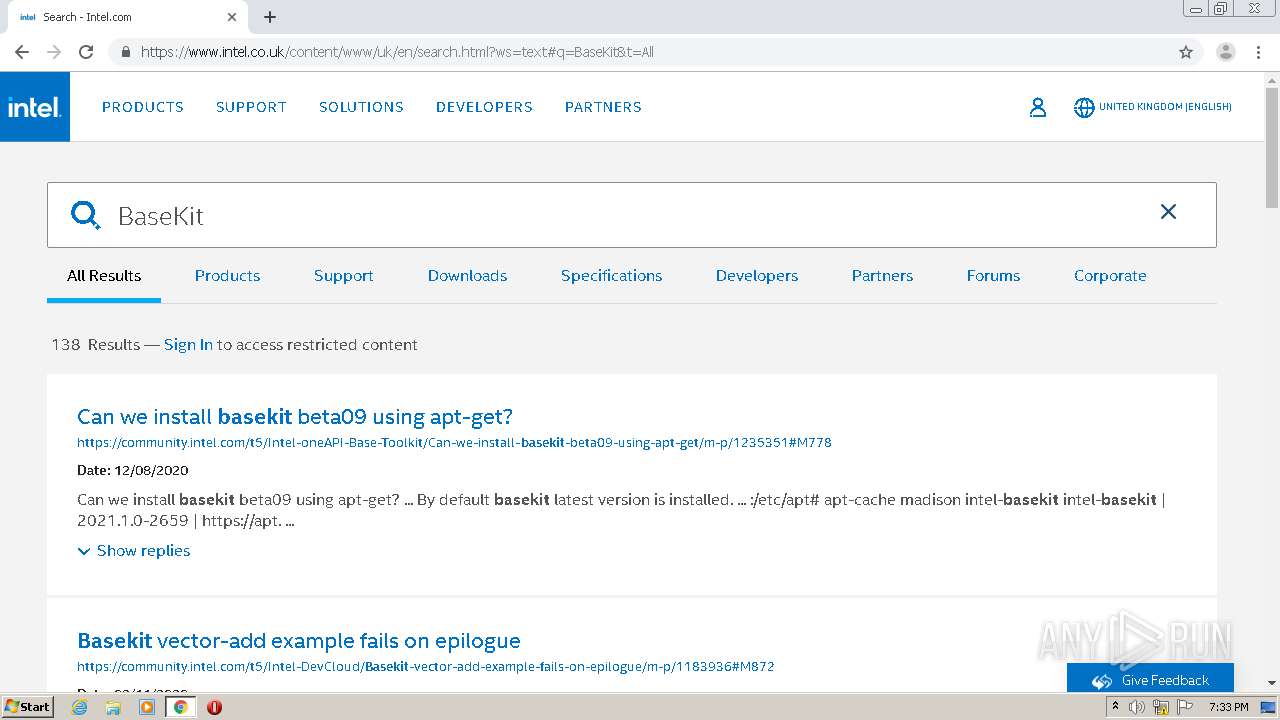The height and width of the screenshot is (720, 1280).
Task: Open SOLUTIONS menu
Action: (361, 107)
